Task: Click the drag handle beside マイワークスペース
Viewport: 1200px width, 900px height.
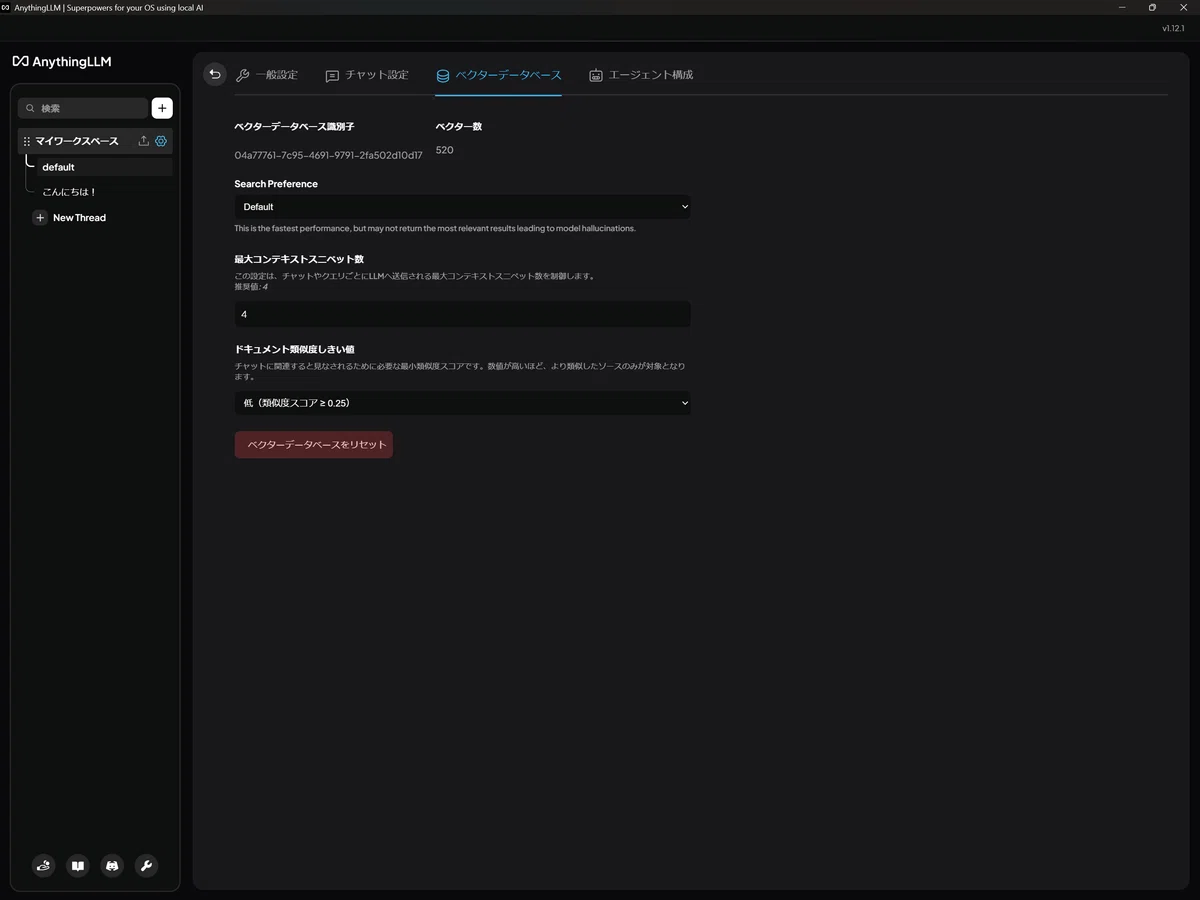Action: coord(27,142)
